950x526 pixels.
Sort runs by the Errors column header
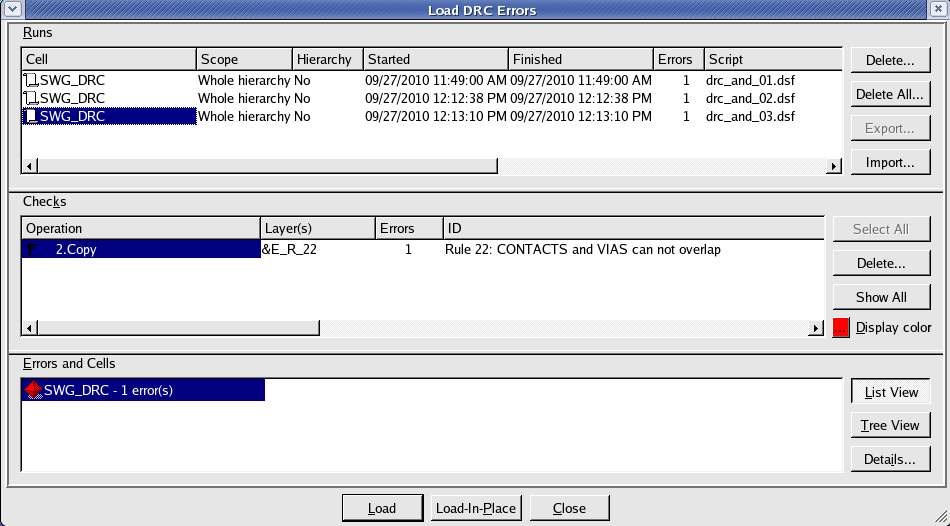coord(678,59)
